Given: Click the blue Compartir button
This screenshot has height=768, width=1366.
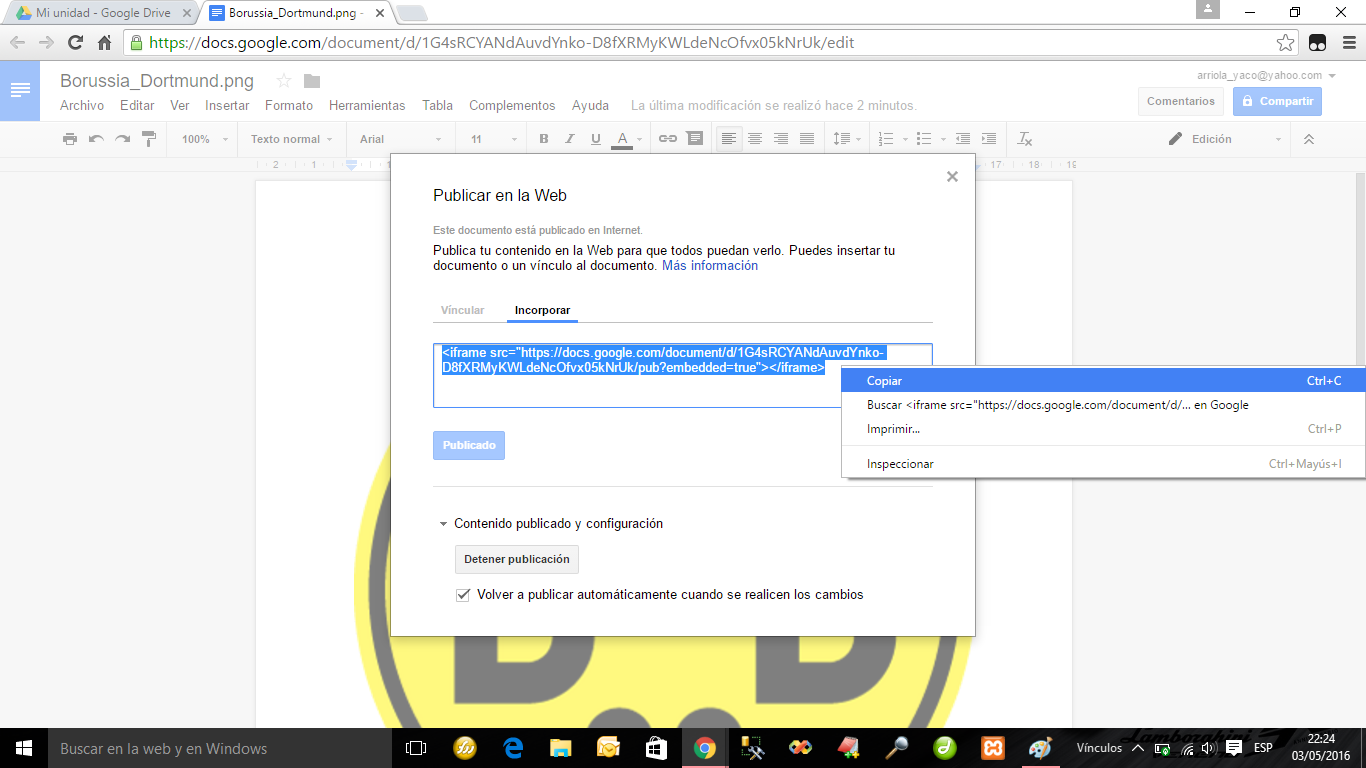Looking at the screenshot, I should 1277,101.
